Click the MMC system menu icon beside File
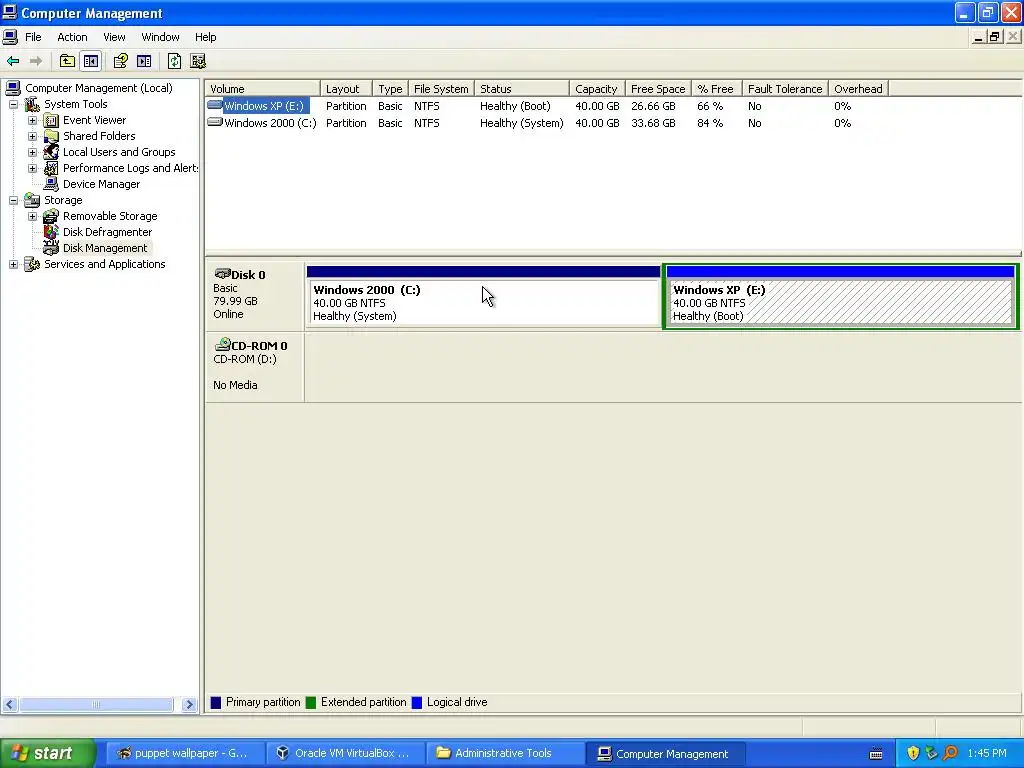 (x=10, y=37)
